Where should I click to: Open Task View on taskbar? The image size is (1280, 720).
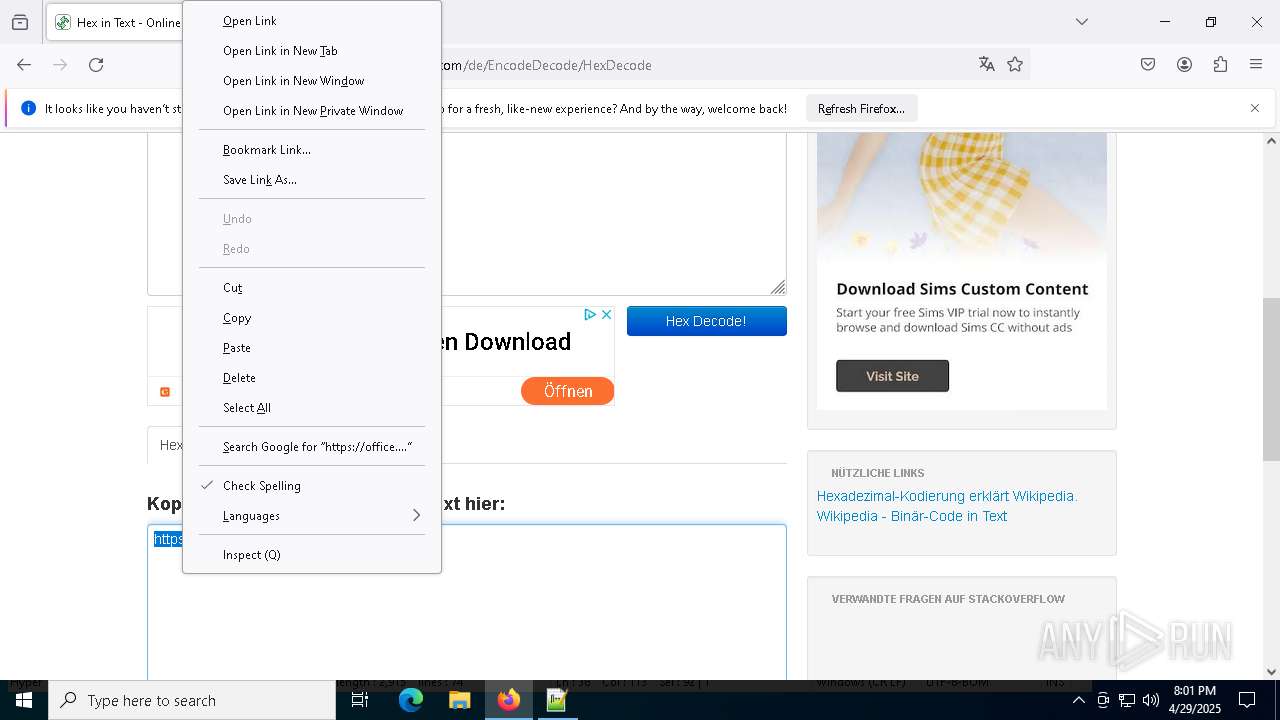click(x=360, y=700)
